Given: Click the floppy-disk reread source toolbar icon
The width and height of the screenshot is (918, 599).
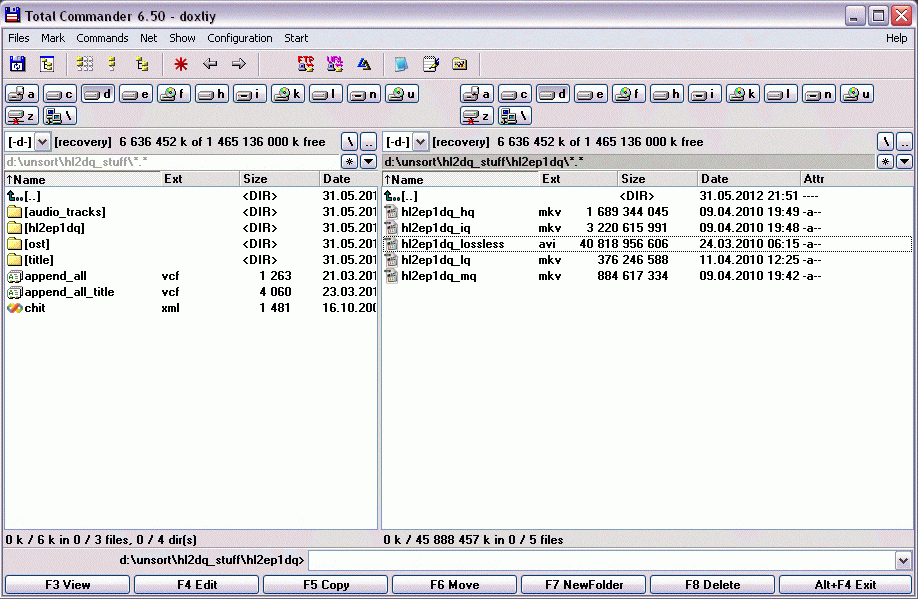Looking at the screenshot, I should tap(18, 64).
